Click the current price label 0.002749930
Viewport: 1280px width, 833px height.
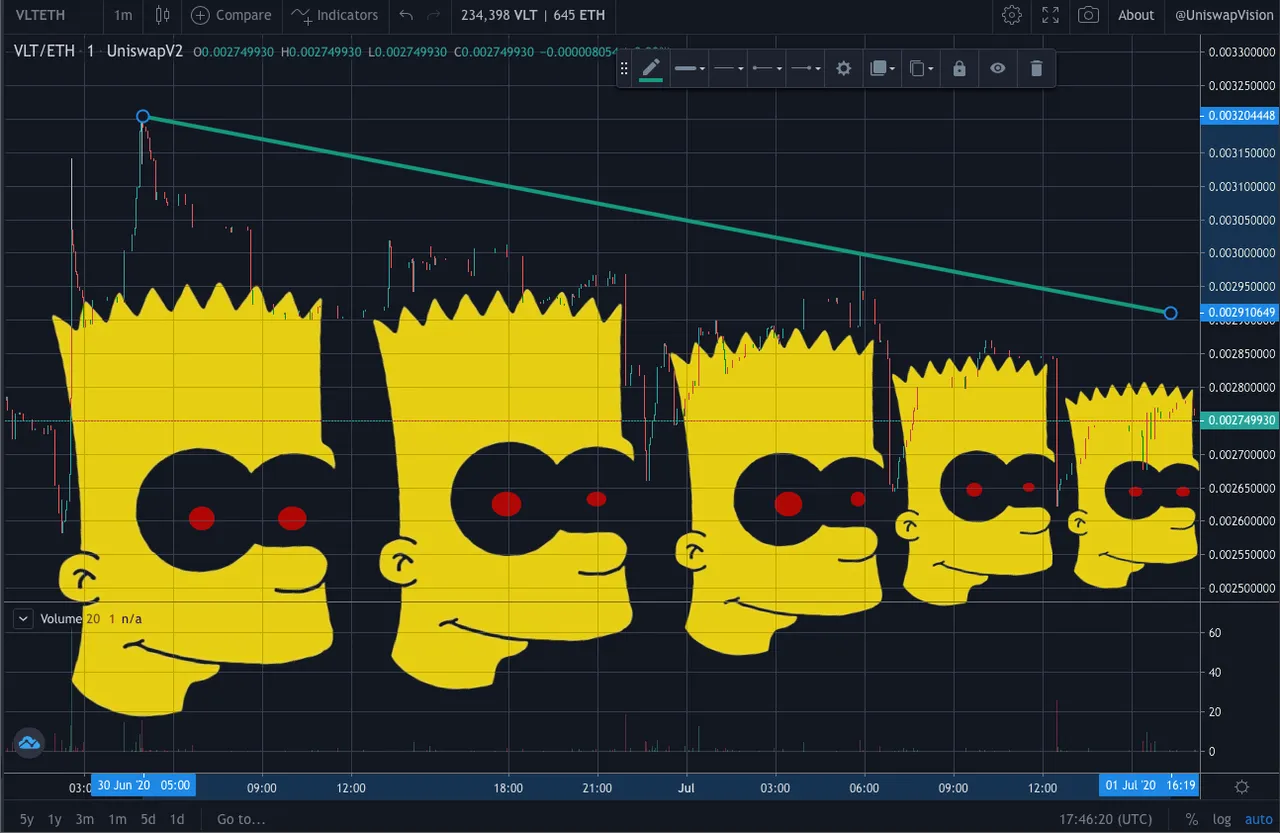pos(1241,421)
